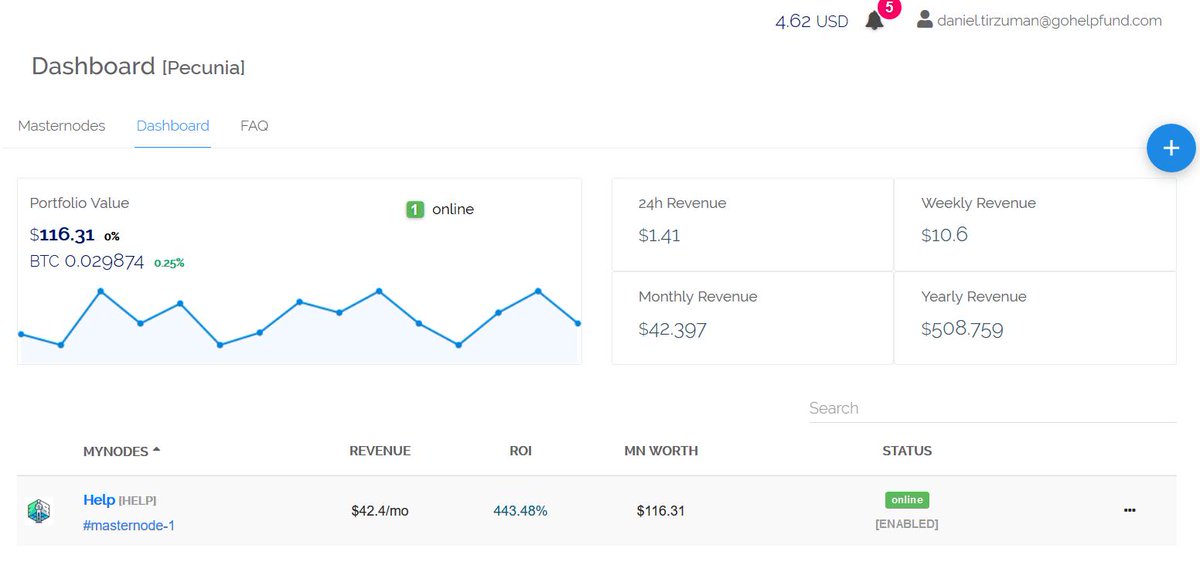Click the BTC 0.029874 value

(87, 262)
